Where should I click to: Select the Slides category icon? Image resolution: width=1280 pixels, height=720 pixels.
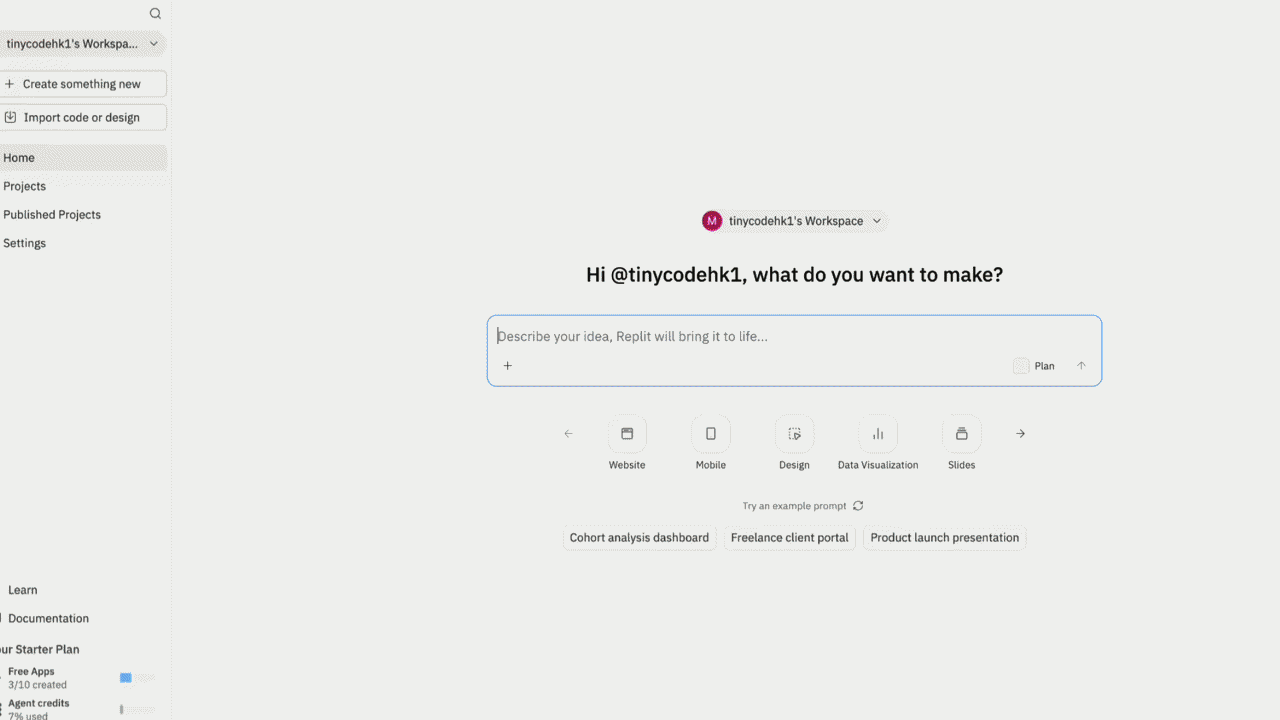click(961, 432)
